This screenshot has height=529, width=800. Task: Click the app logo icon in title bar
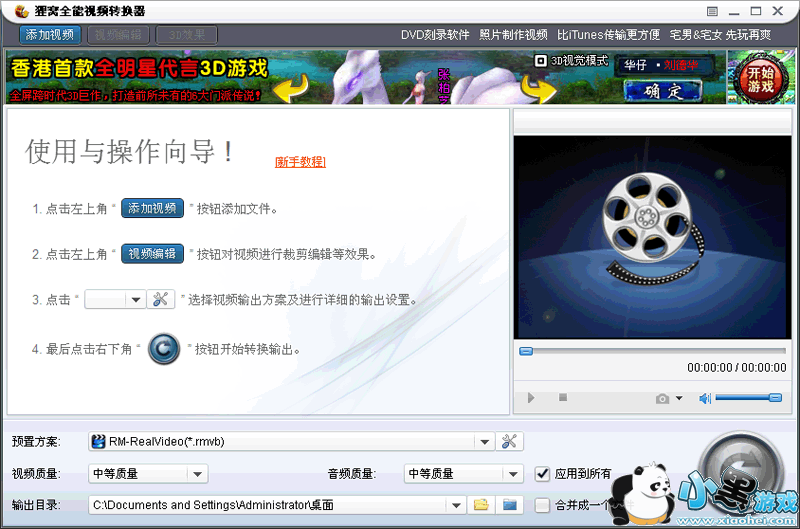pos(21,11)
